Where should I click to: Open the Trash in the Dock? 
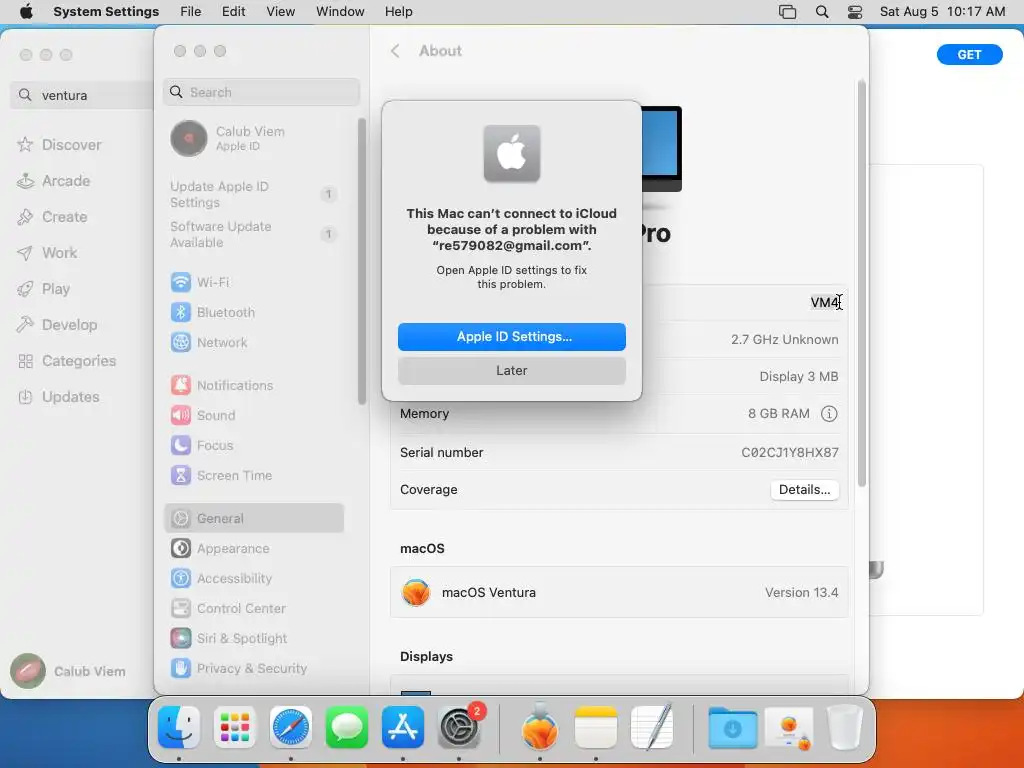click(x=845, y=727)
